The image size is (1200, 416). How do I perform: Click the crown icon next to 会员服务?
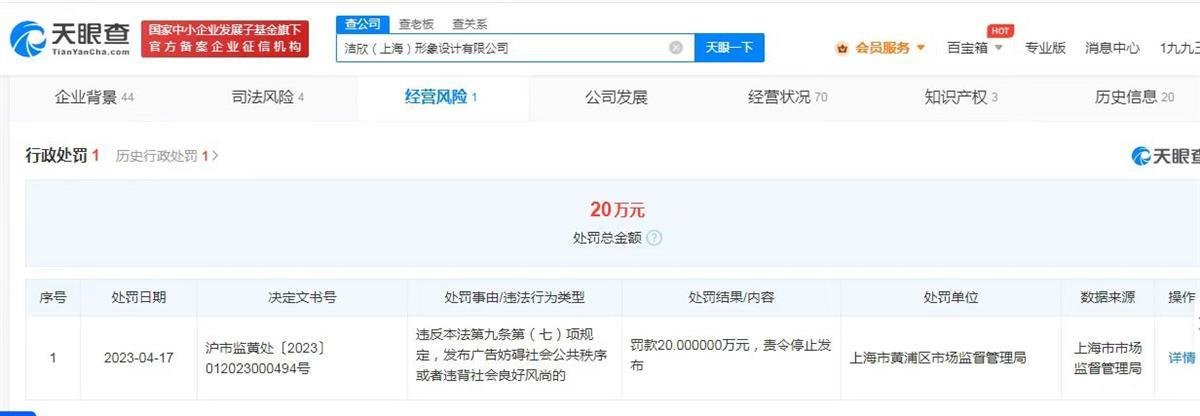pyautogui.click(x=842, y=47)
